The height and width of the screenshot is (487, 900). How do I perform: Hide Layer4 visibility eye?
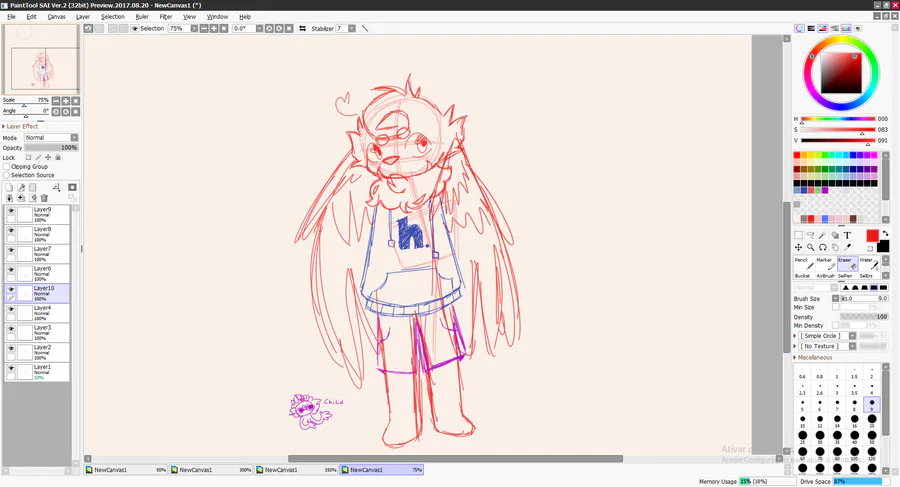click(11, 309)
